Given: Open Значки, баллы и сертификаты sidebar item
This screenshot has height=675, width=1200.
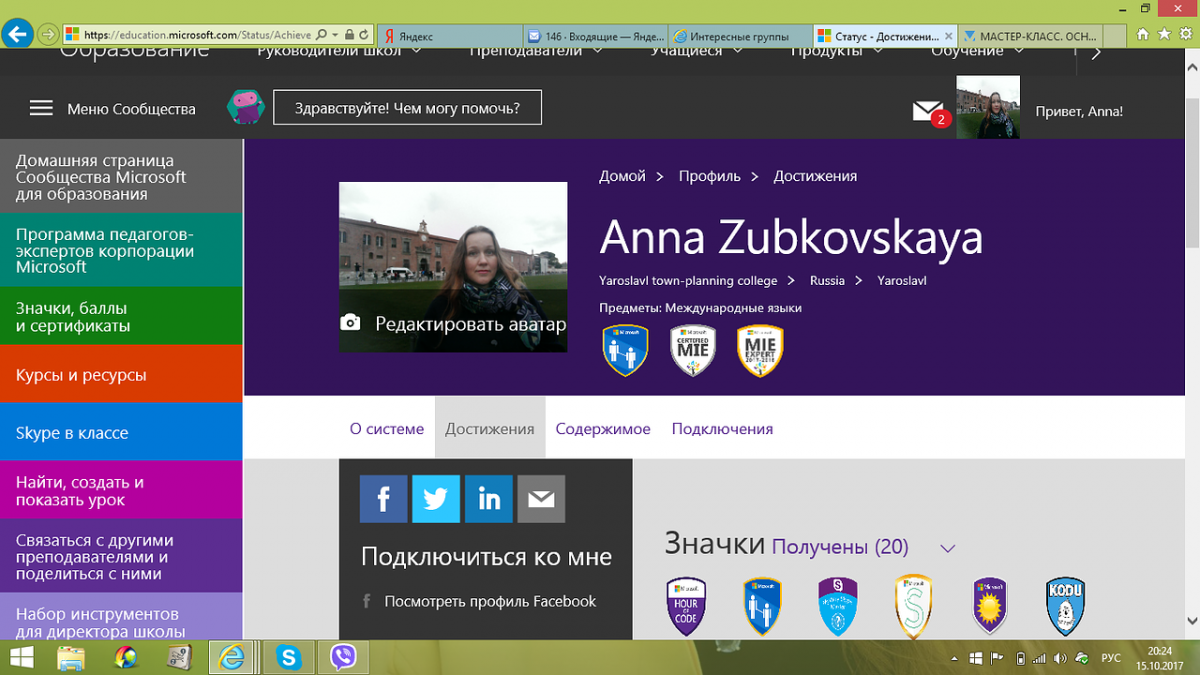Looking at the screenshot, I should (121, 316).
